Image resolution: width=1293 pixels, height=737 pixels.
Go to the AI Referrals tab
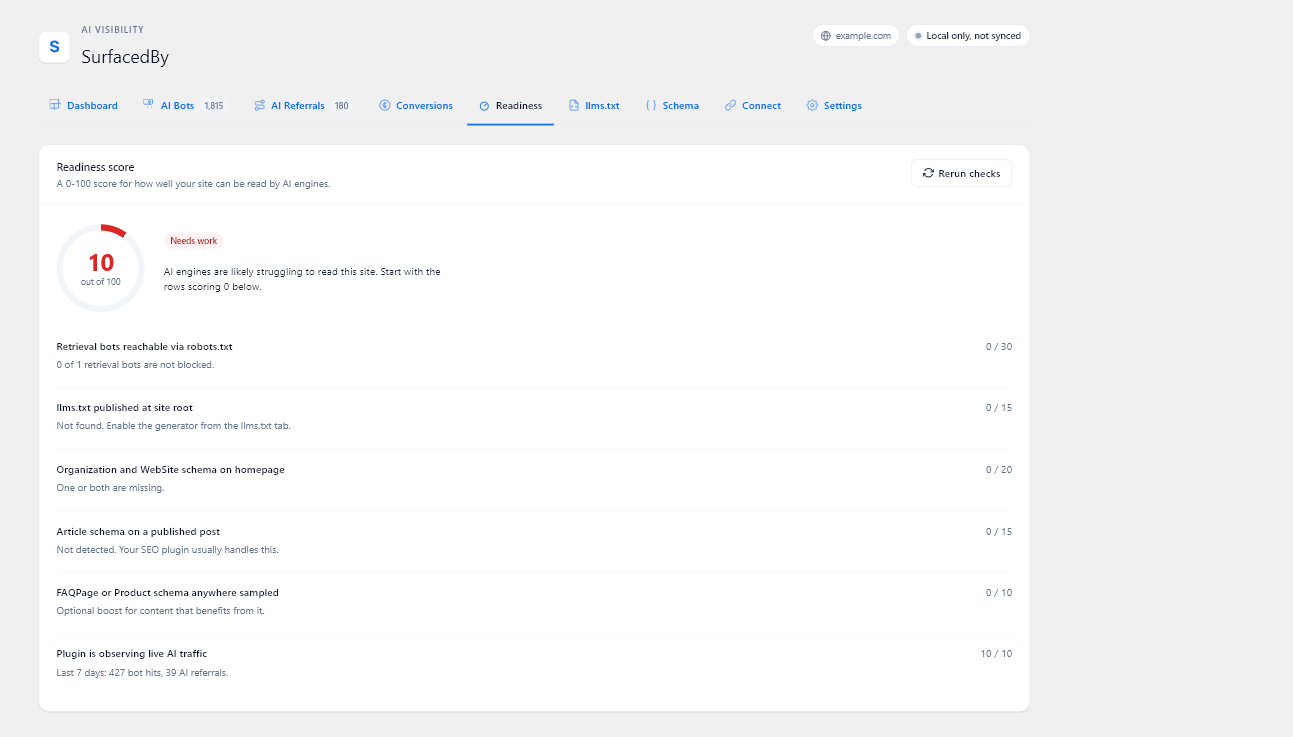coord(302,105)
